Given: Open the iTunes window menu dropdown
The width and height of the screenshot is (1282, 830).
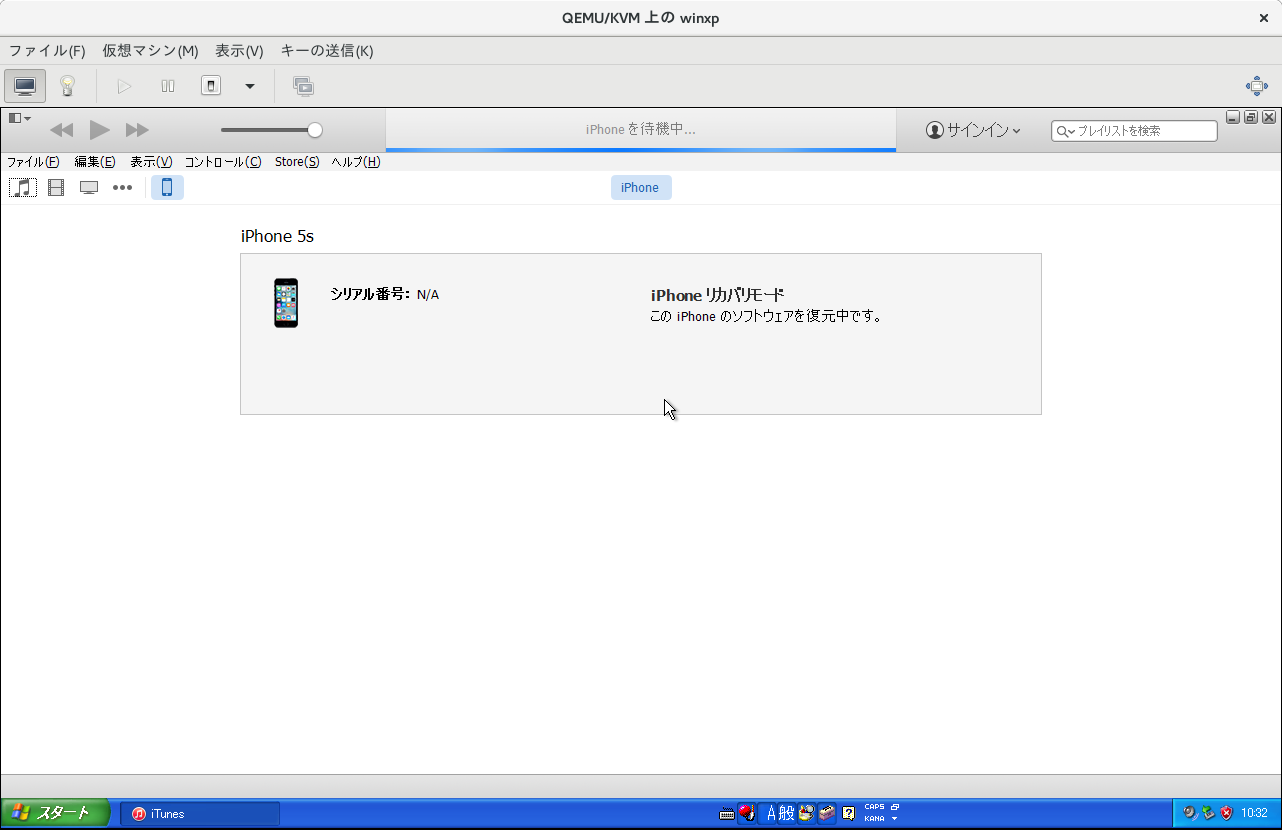Looking at the screenshot, I should point(20,118).
